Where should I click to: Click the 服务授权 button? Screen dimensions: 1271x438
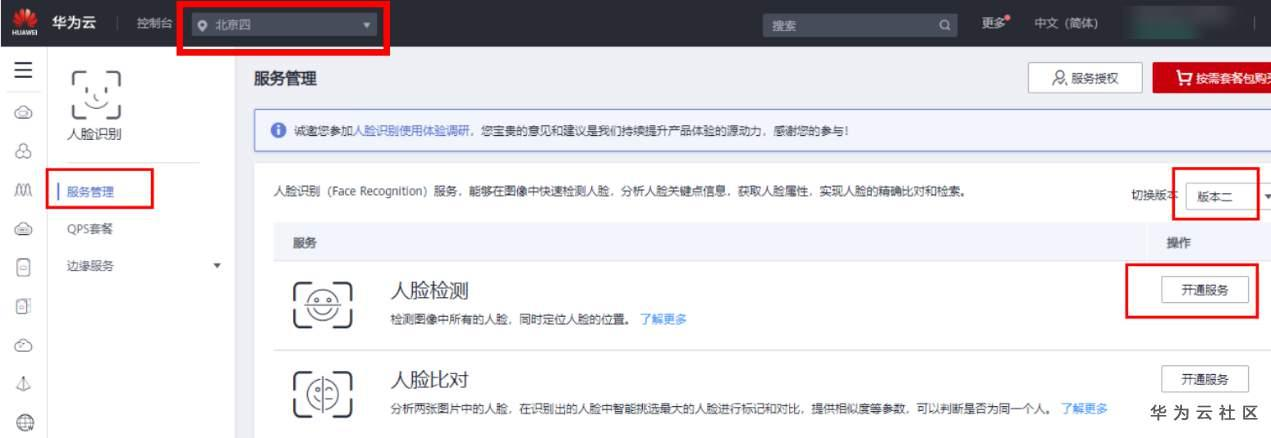coord(1085,79)
